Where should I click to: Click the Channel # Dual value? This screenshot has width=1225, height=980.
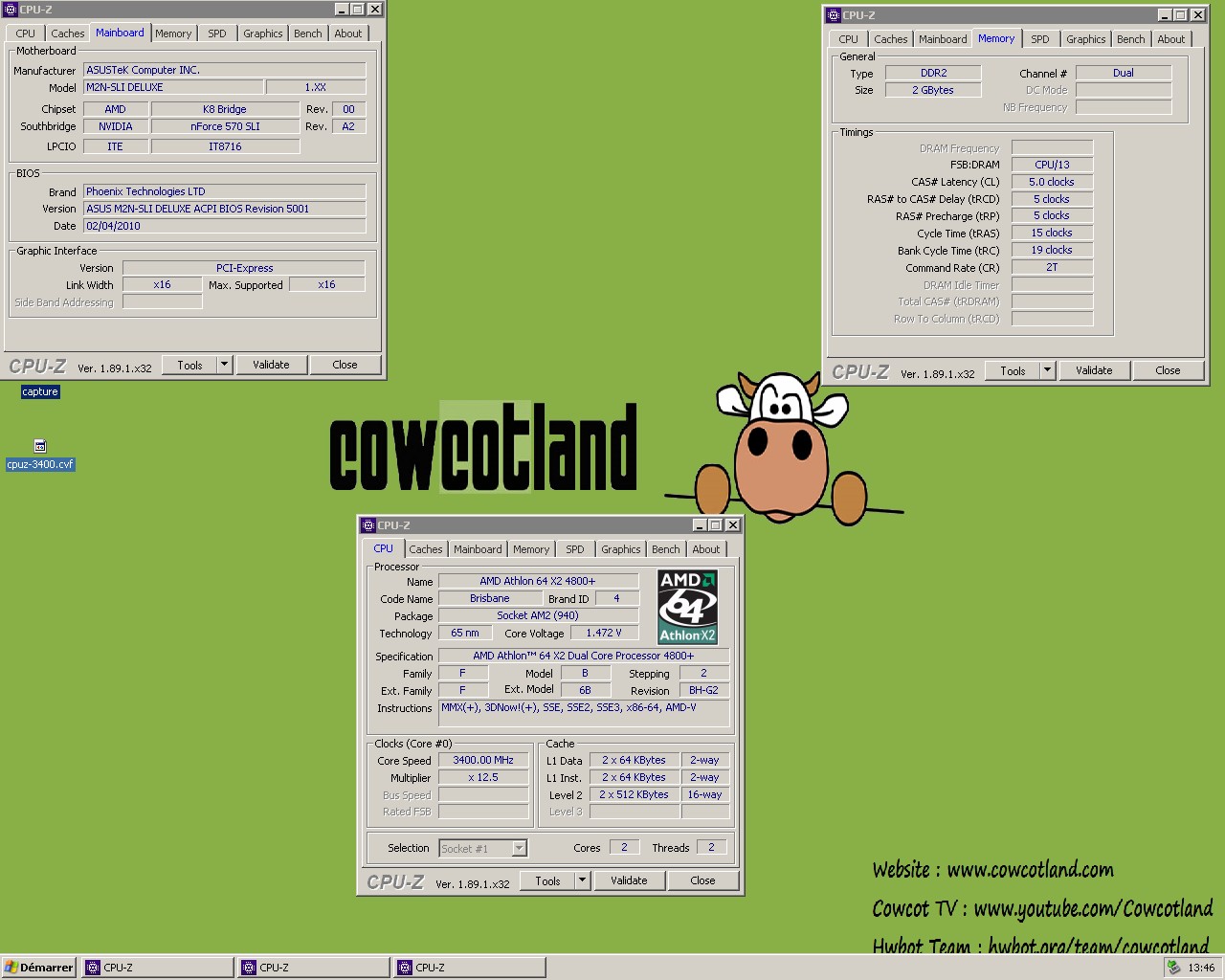pyautogui.click(x=1124, y=73)
